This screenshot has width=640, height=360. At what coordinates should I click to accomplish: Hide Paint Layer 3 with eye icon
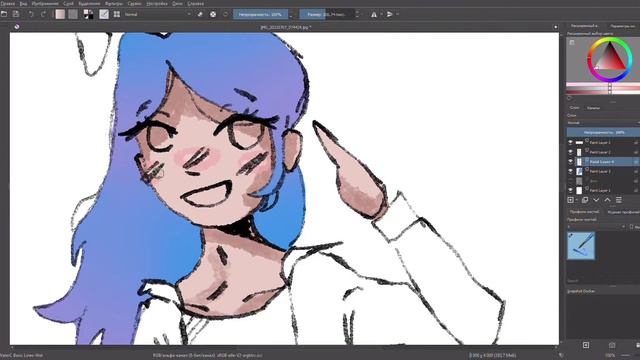point(570,171)
